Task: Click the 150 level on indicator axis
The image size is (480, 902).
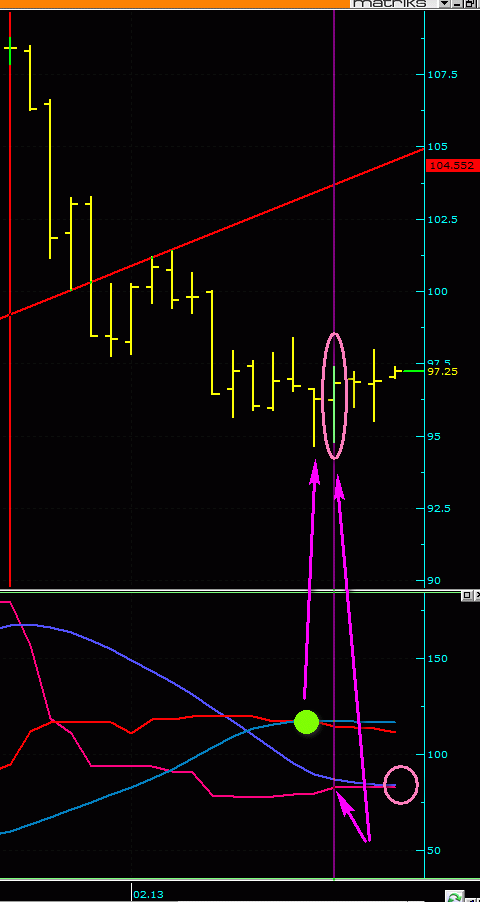Action: point(437,659)
